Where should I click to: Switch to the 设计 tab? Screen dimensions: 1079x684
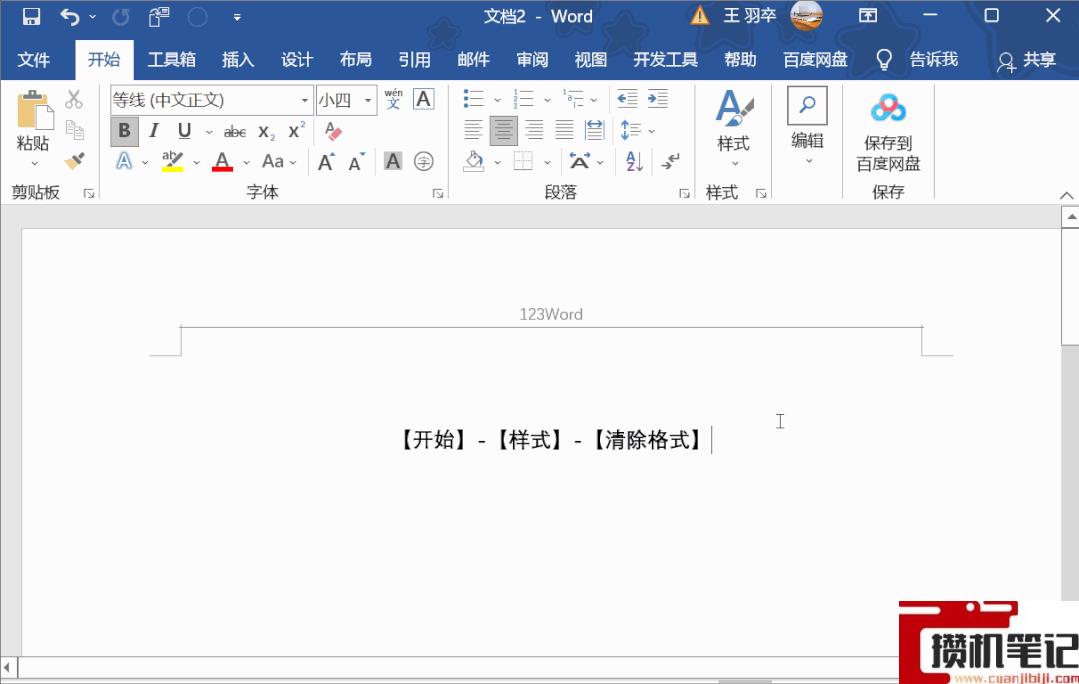pos(297,60)
